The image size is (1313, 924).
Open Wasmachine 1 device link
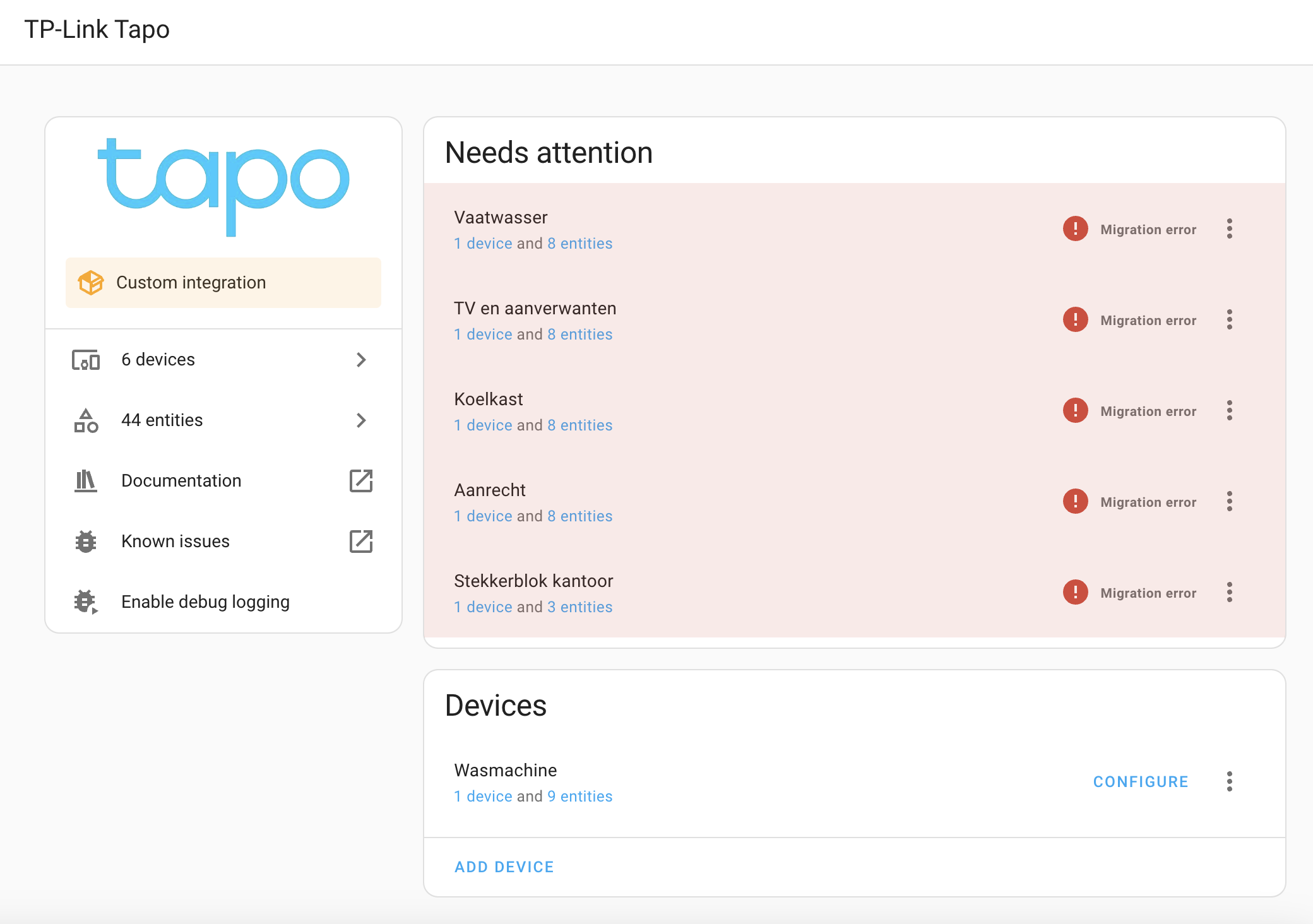point(483,797)
